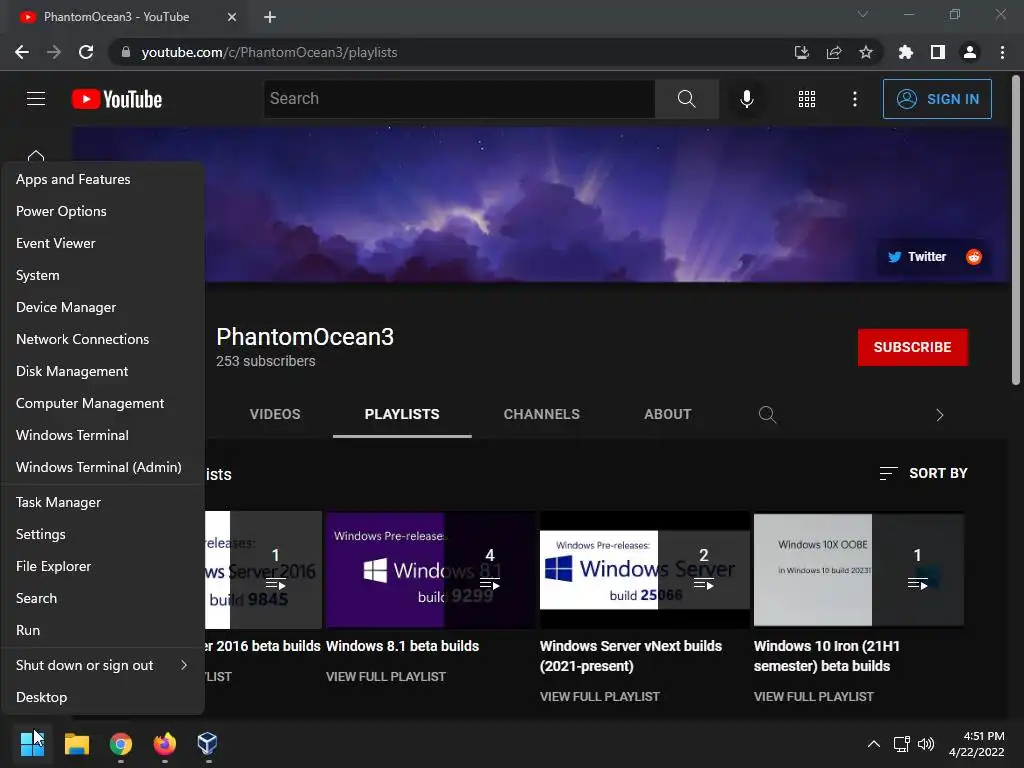The image size is (1024, 768).
Task: Bookmark this page with the star
Action: pos(865,52)
